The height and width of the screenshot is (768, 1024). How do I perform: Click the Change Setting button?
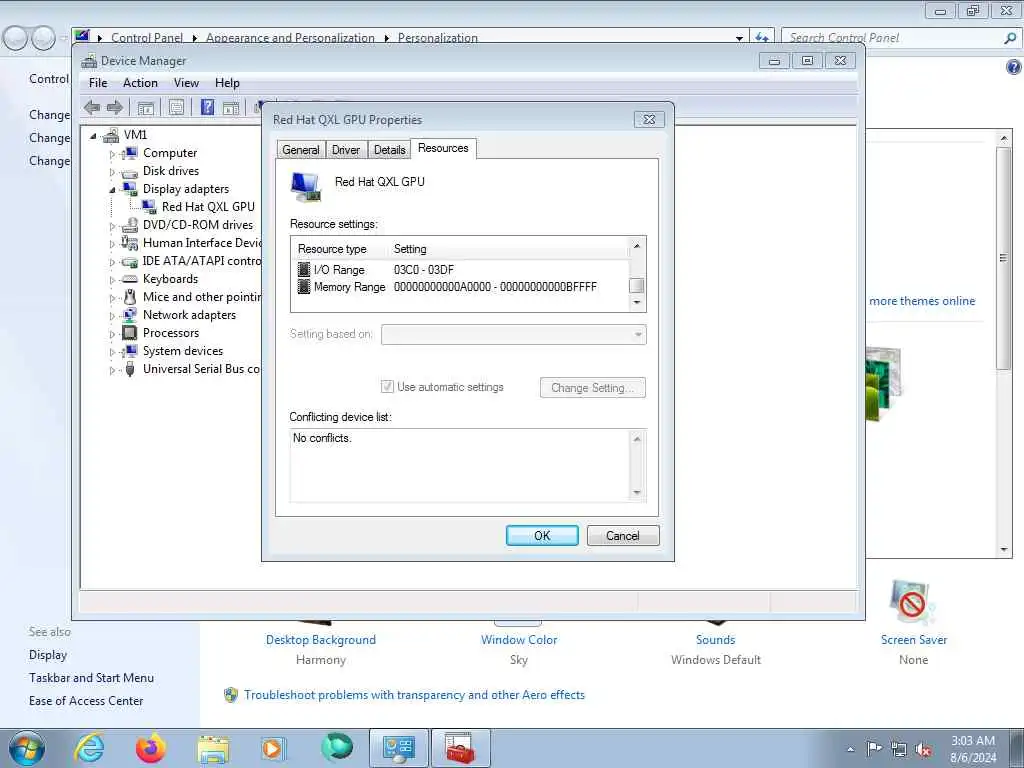click(592, 387)
